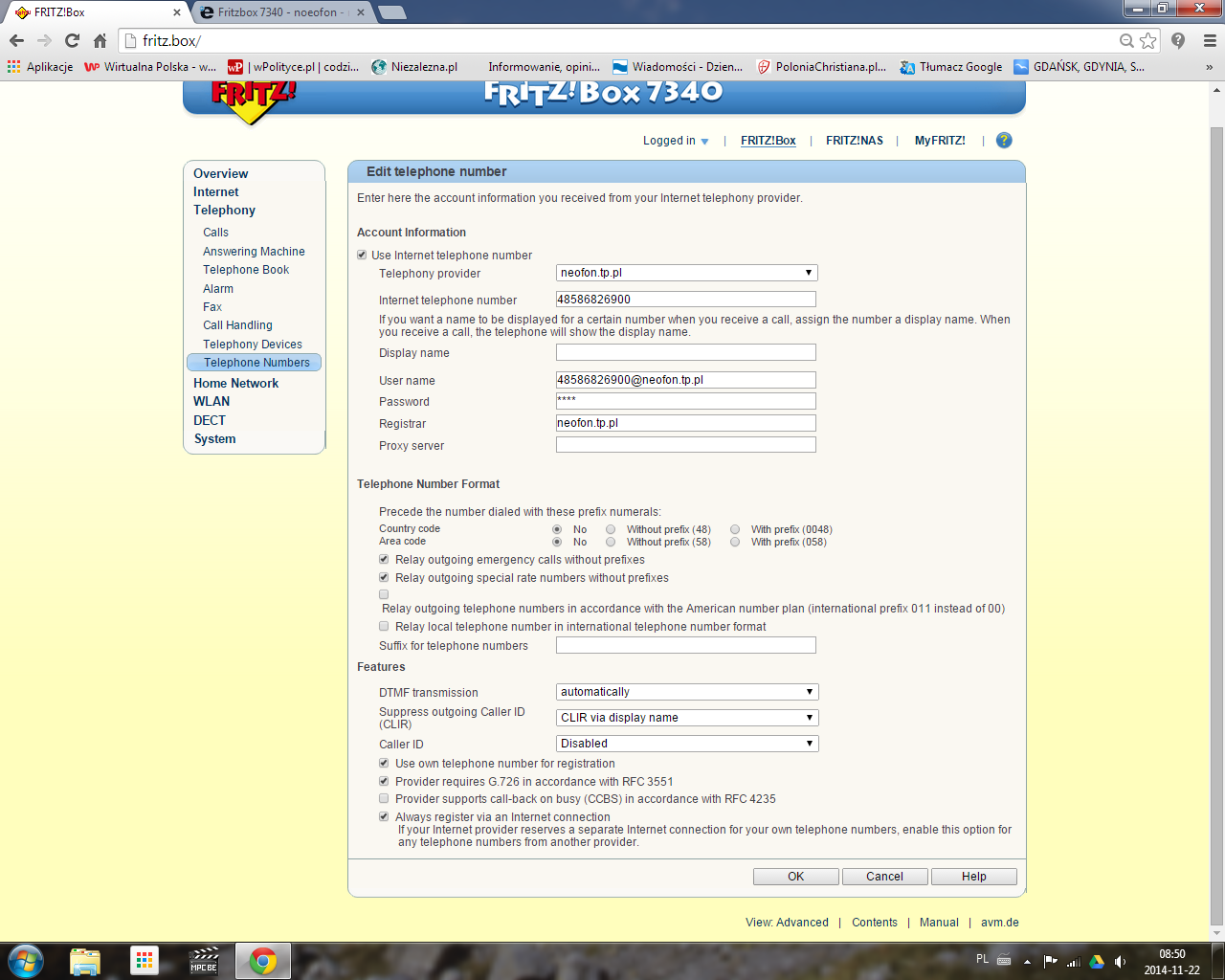Bookmark this page with the star icon
This screenshot has height=980, width=1225.
click(1148, 40)
